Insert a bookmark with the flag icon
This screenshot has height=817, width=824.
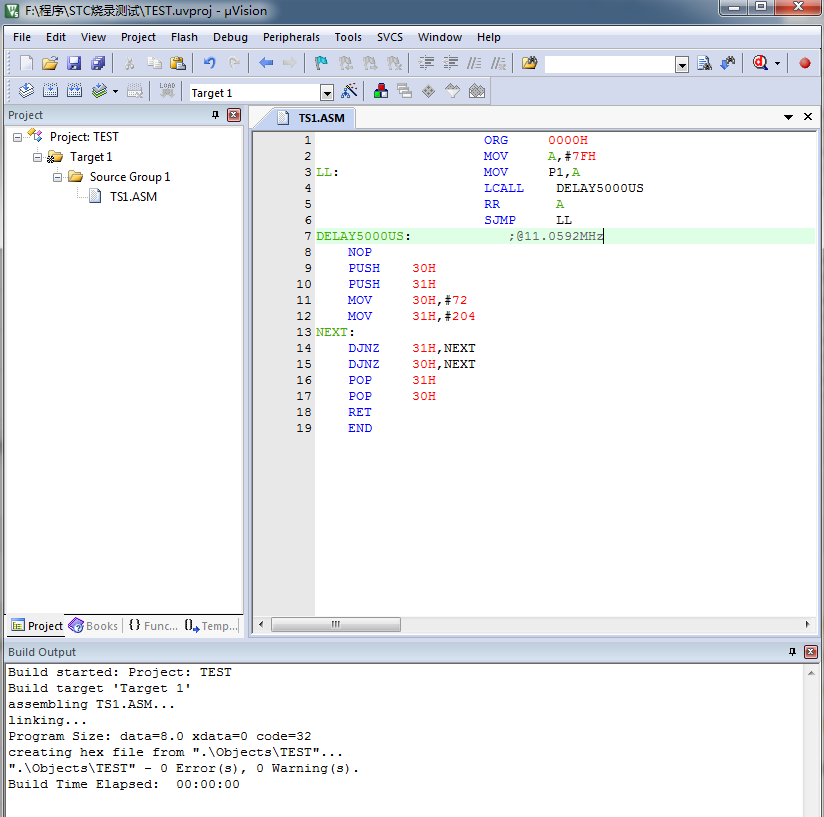321,64
